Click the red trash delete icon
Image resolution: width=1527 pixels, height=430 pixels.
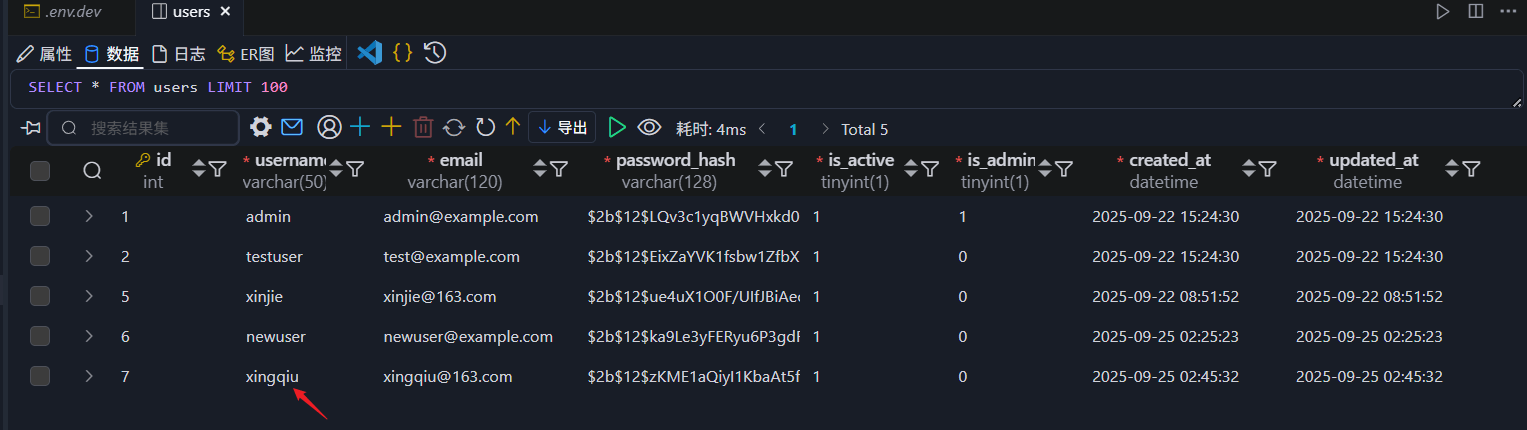[x=423, y=128]
